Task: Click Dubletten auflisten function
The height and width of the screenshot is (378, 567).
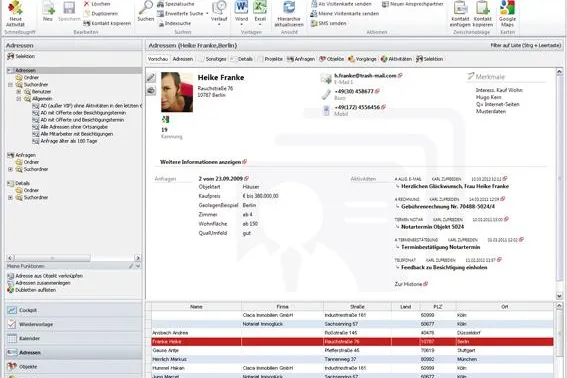Action: coord(32,290)
